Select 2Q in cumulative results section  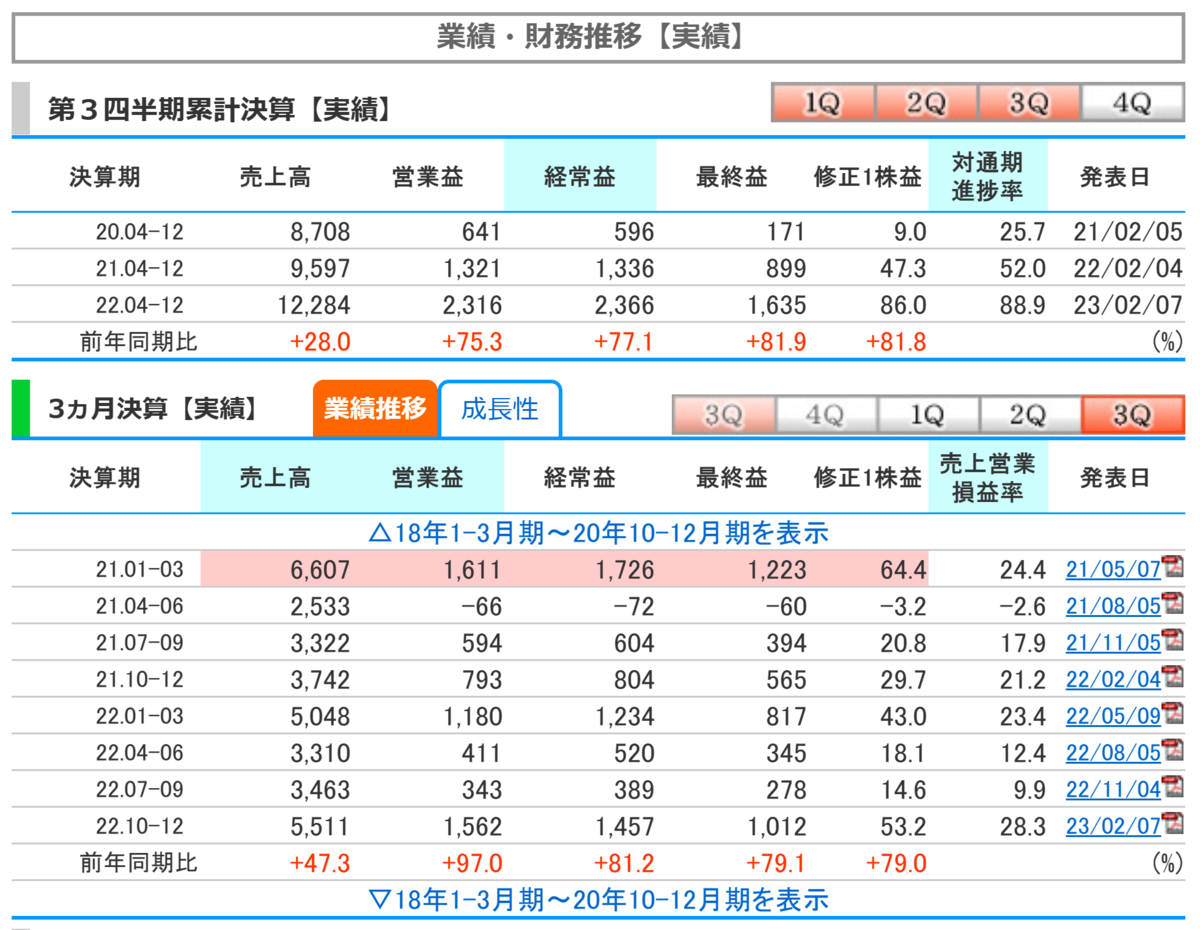pyautogui.click(x=926, y=103)
